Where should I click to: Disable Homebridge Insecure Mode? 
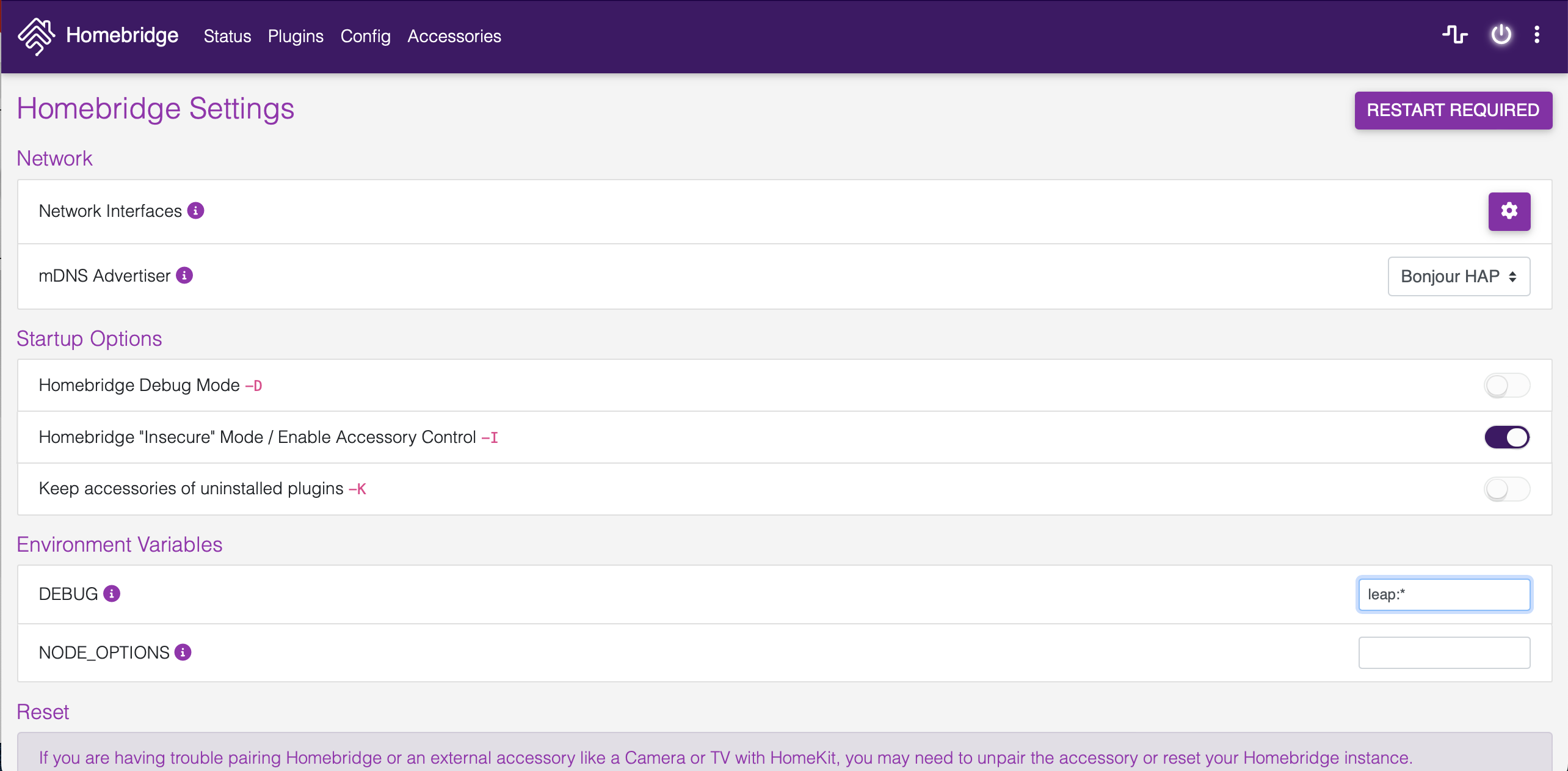click(1506, 437)
